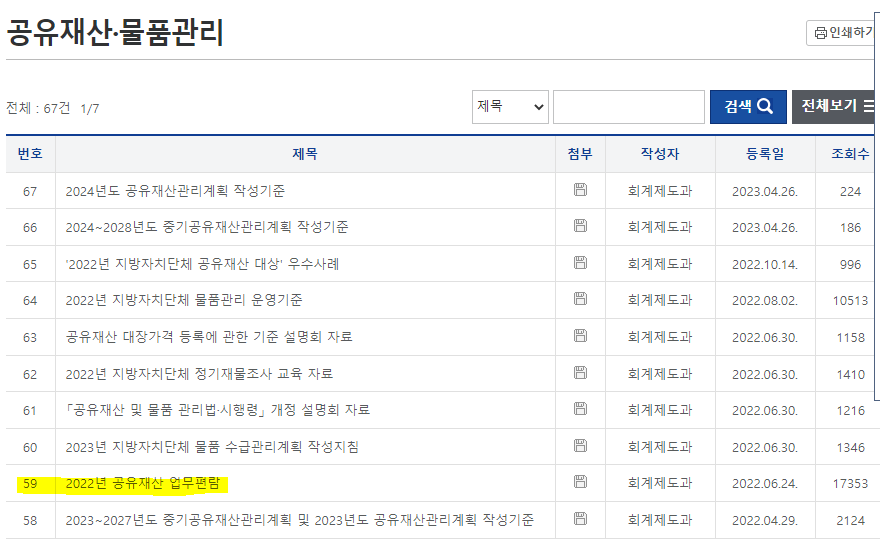The image size is (880, 548).
Task: Open 공유재산 및 물품 관리법·시행령 개정 설명회 자료
Action: (x=218, y=410)
